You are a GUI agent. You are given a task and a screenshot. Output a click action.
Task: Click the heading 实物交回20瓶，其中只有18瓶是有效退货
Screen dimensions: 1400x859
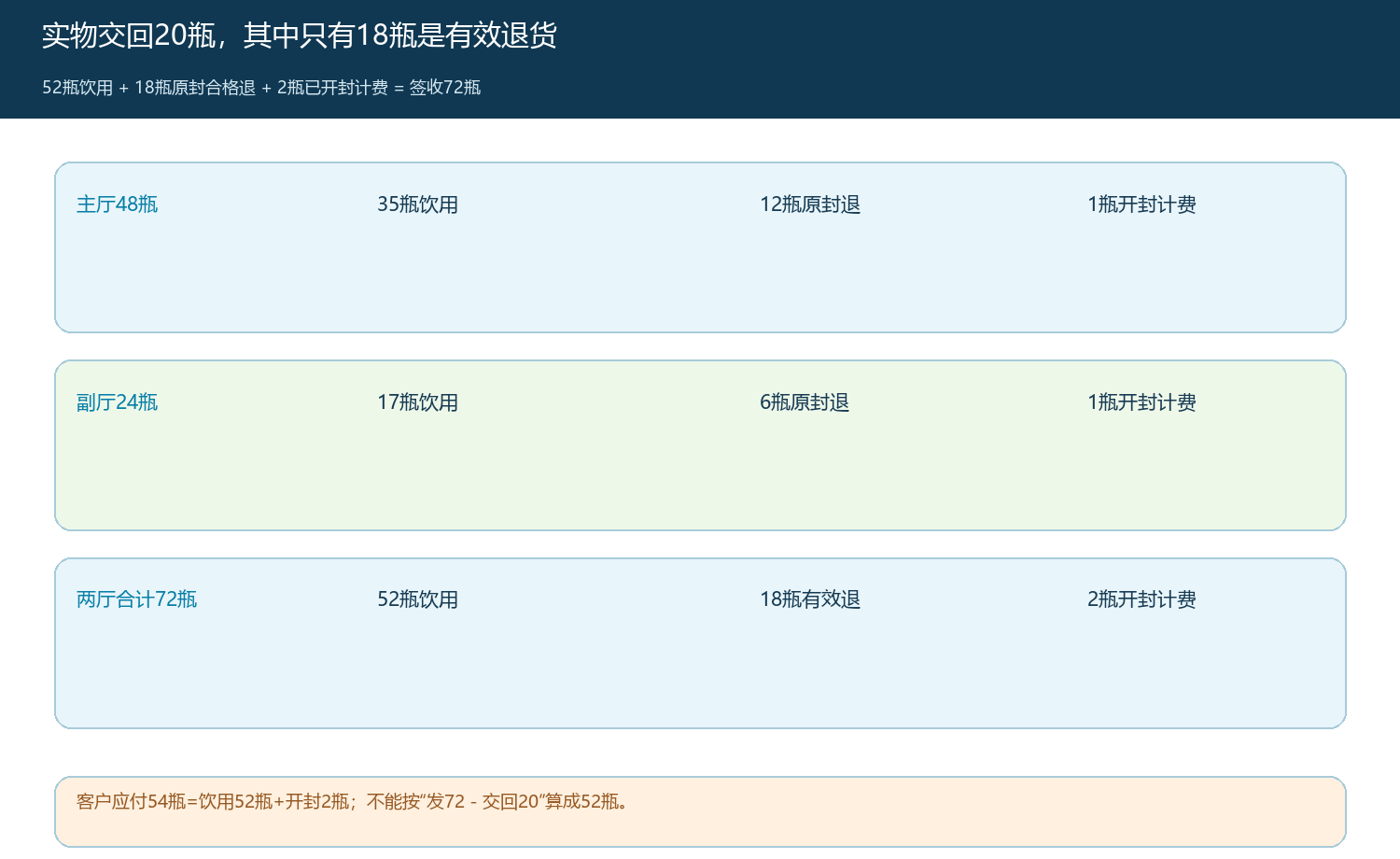[300, 35]
